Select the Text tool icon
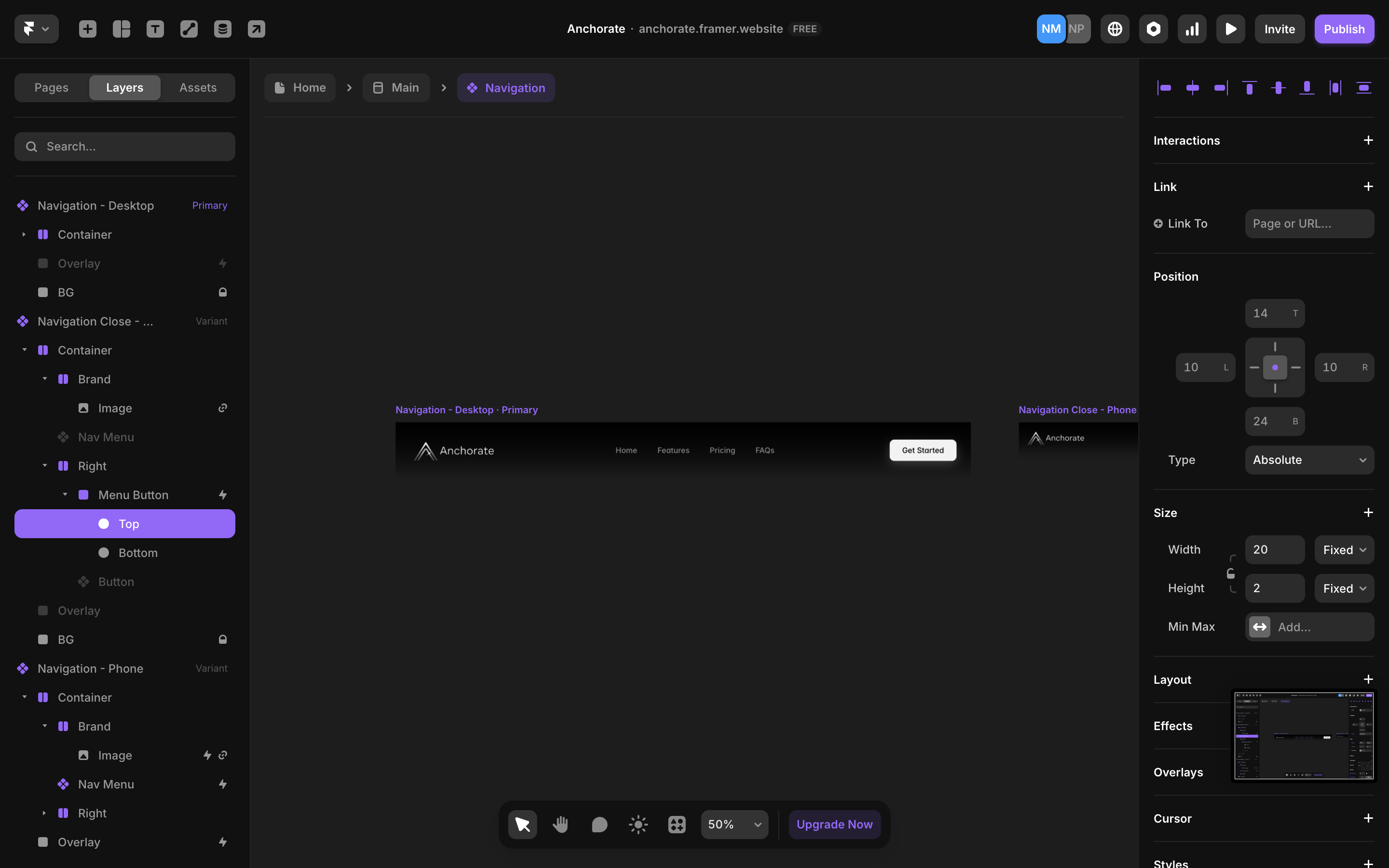The height and width of the screenshot is (868, 1389). coord(155,29)
